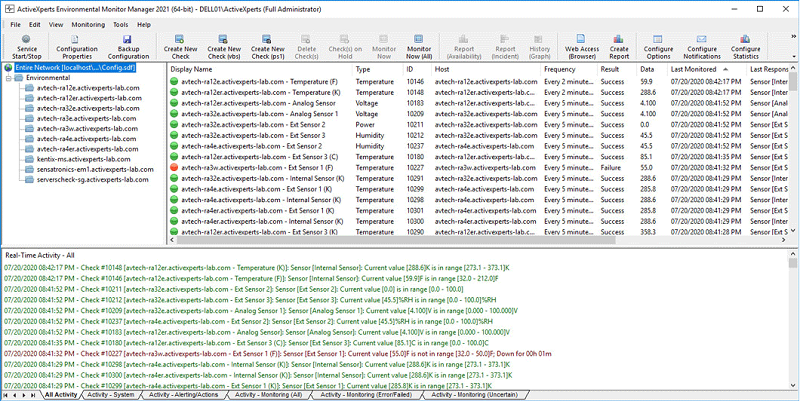Open the Monitoring menu

(x=88, y=23)
